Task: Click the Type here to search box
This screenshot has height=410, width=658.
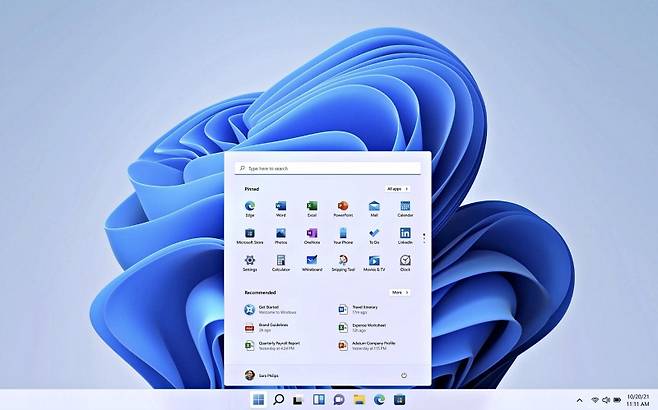Action: click(328, 168)
